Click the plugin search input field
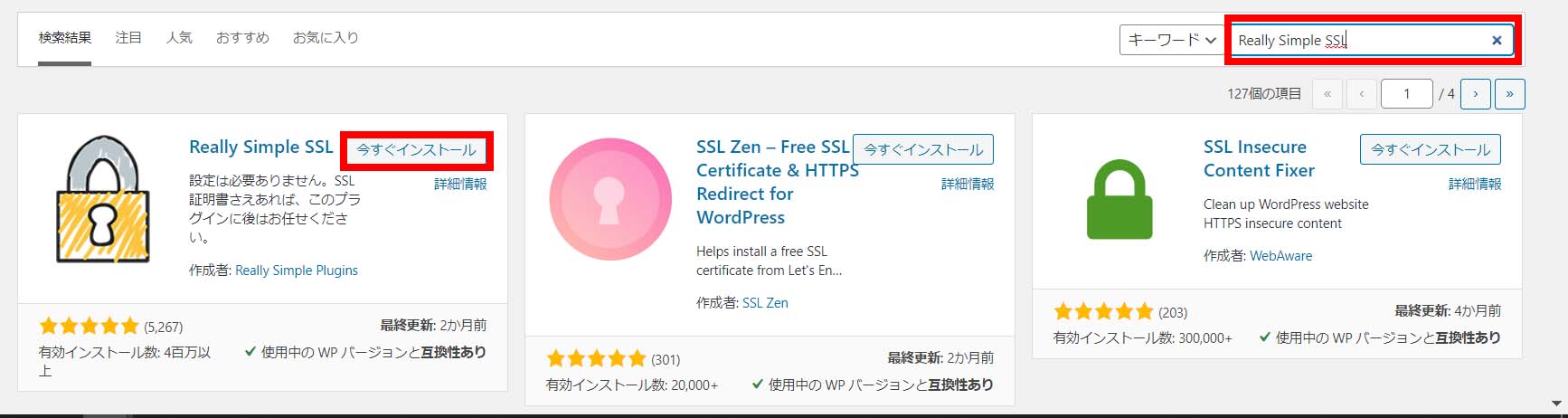 [1356, 40]
